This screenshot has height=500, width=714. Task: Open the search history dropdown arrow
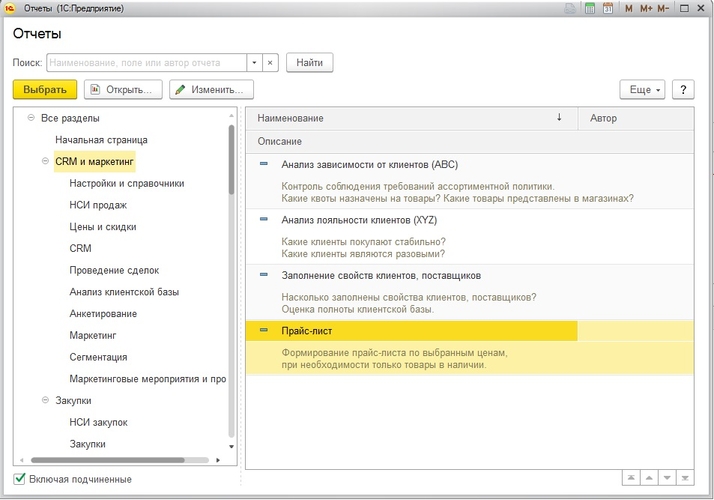click(255, 63)
